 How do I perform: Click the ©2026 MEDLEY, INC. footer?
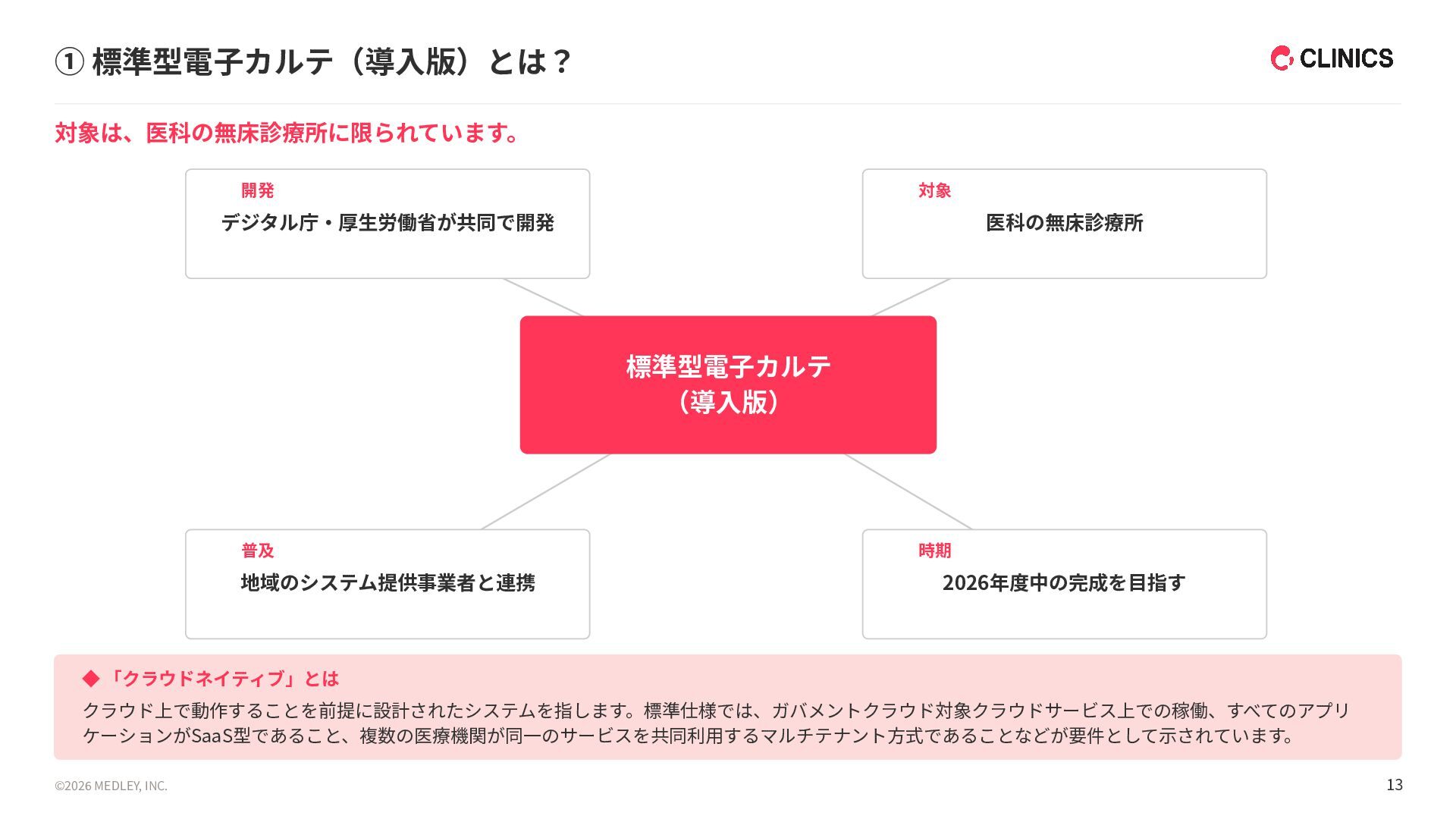[x=111, y=786]
